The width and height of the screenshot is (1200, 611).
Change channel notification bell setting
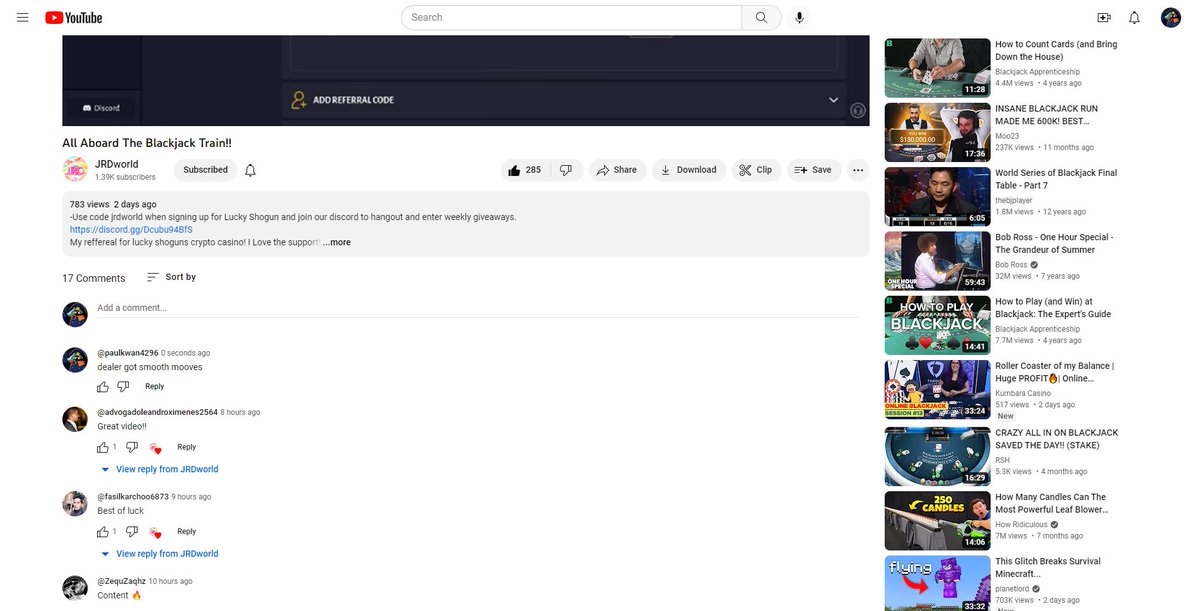click(250, 170)
